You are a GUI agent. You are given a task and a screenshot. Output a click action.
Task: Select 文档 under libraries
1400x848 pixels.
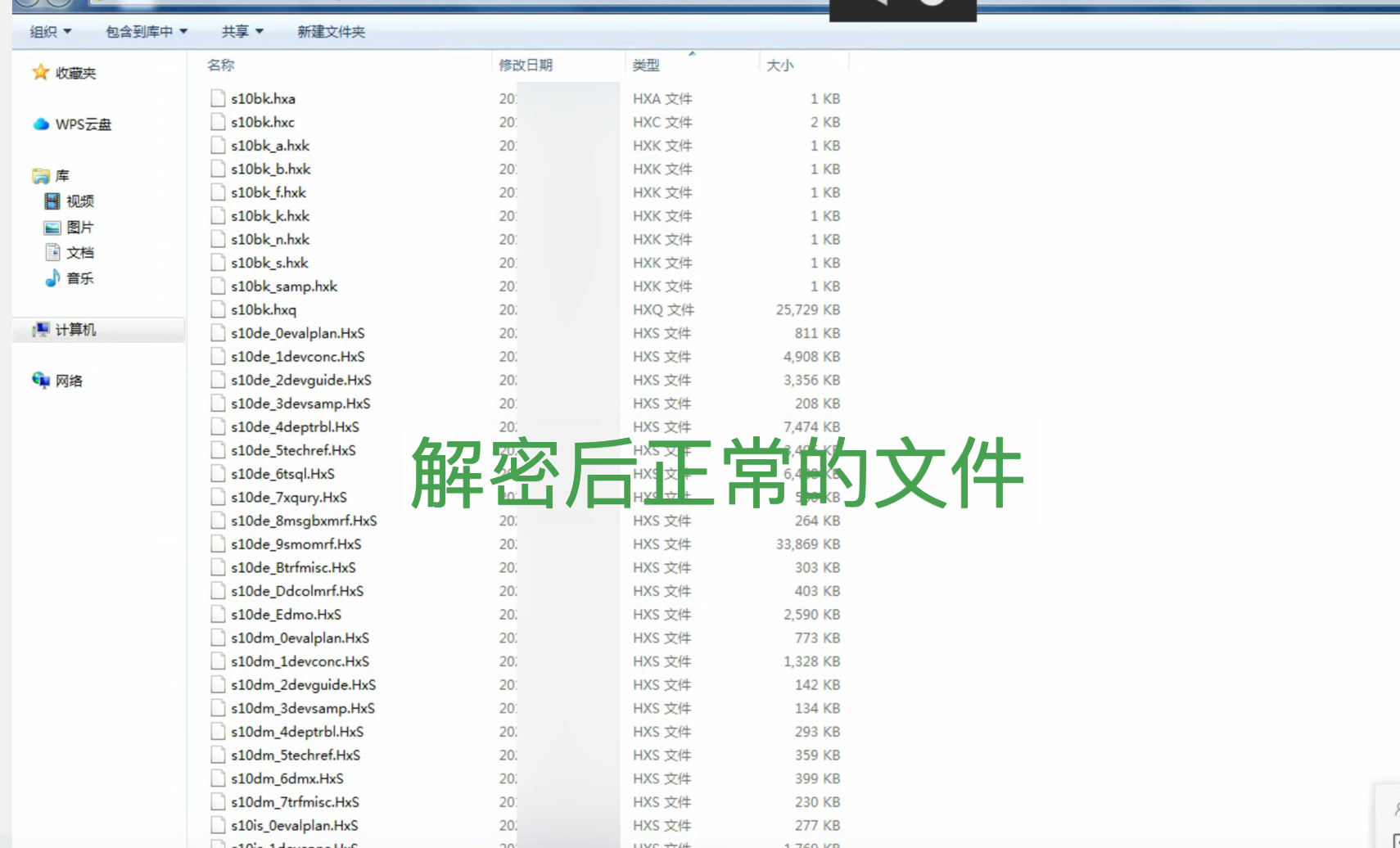[x=80, y=253]
